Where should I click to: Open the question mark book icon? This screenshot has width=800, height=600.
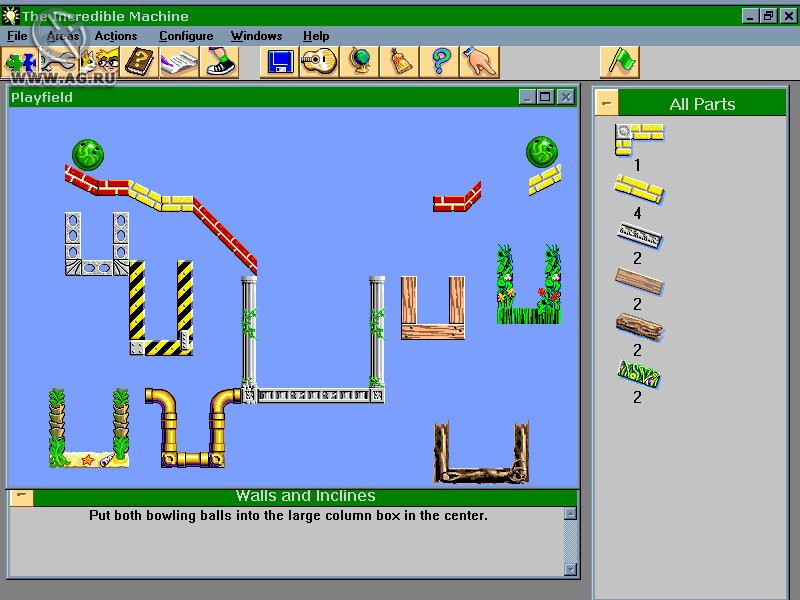tap(139, 62)
